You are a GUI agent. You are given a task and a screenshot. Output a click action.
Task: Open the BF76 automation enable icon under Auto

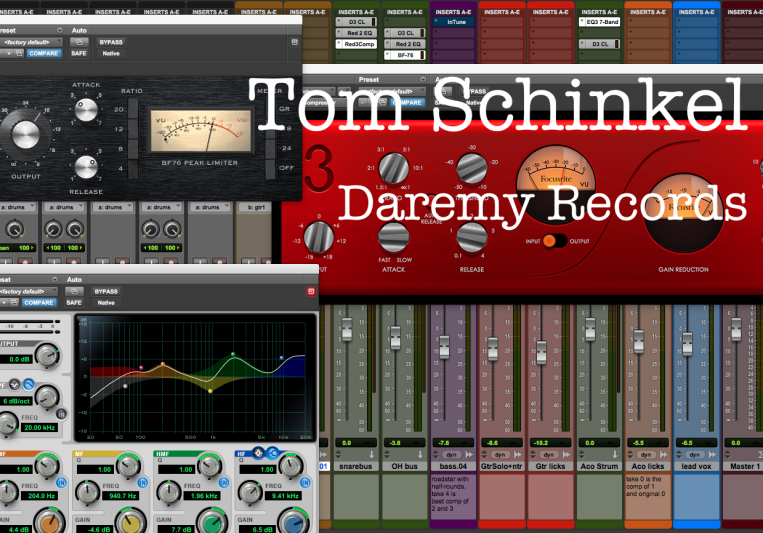tap(79, 42)
